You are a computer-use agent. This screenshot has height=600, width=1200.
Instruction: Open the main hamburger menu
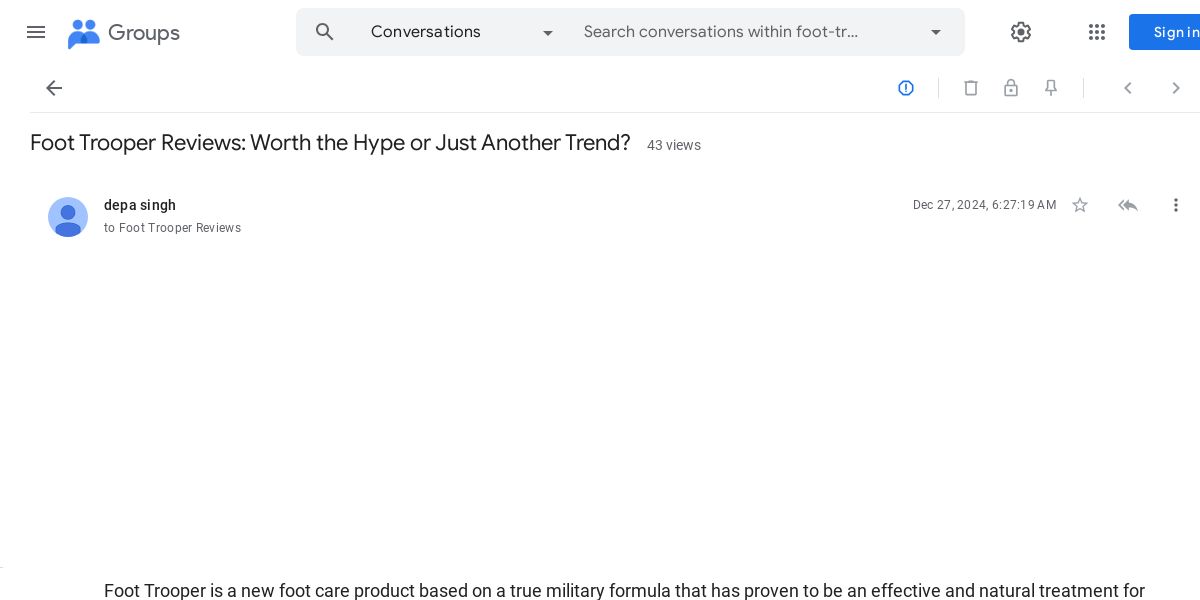tap(36, 32)
